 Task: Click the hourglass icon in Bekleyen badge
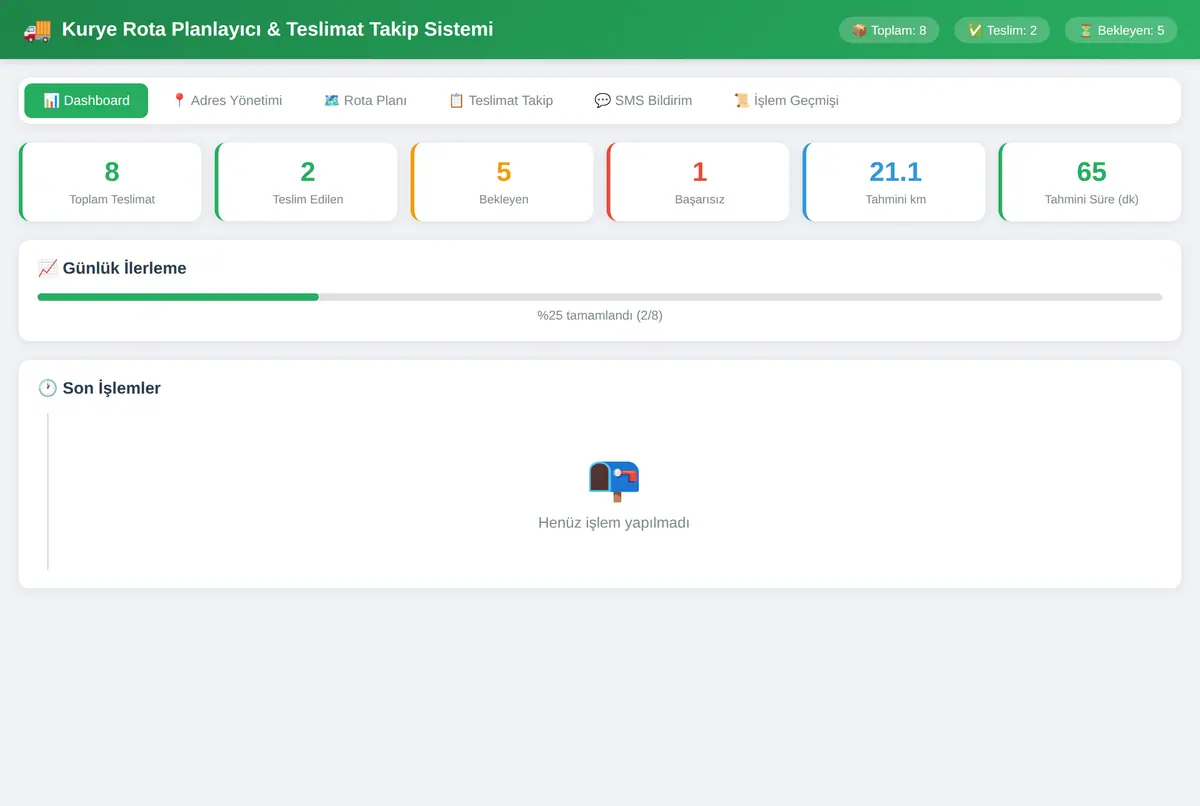pos(1086,30)
